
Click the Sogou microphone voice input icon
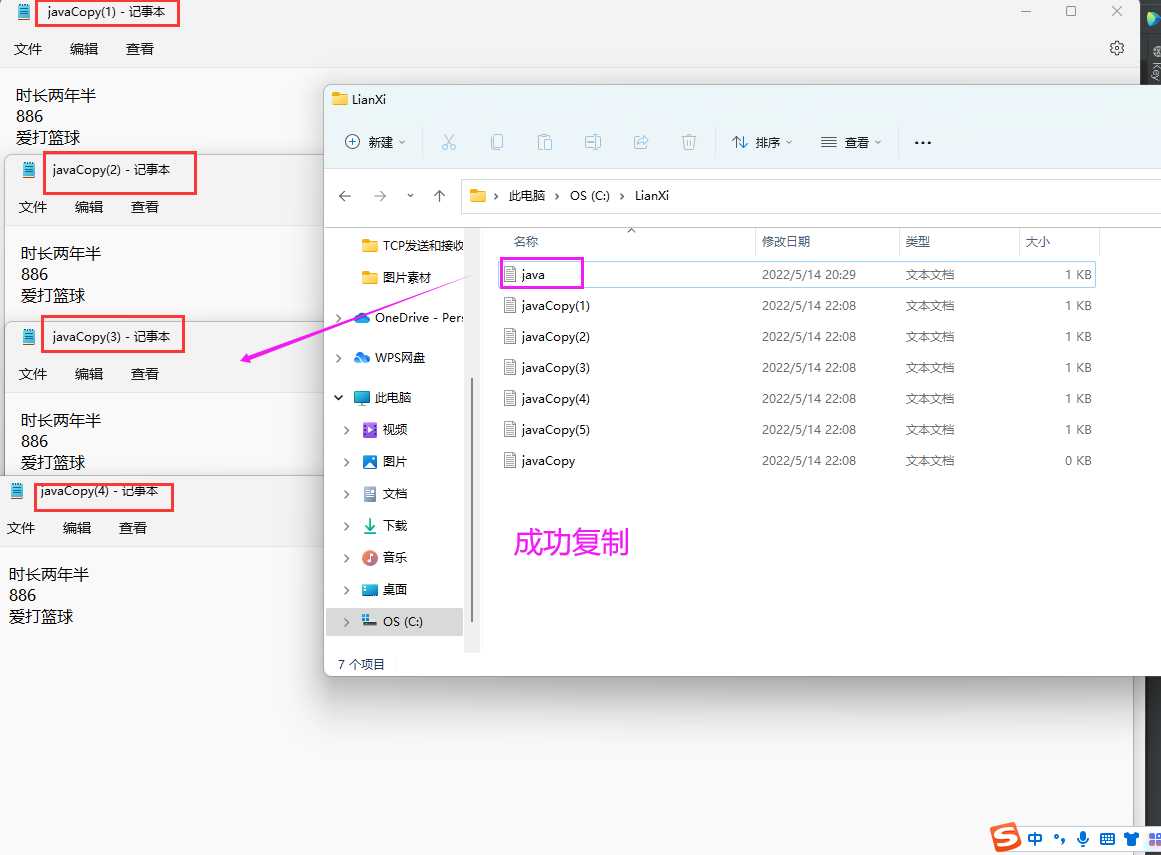pos(1083,839)
